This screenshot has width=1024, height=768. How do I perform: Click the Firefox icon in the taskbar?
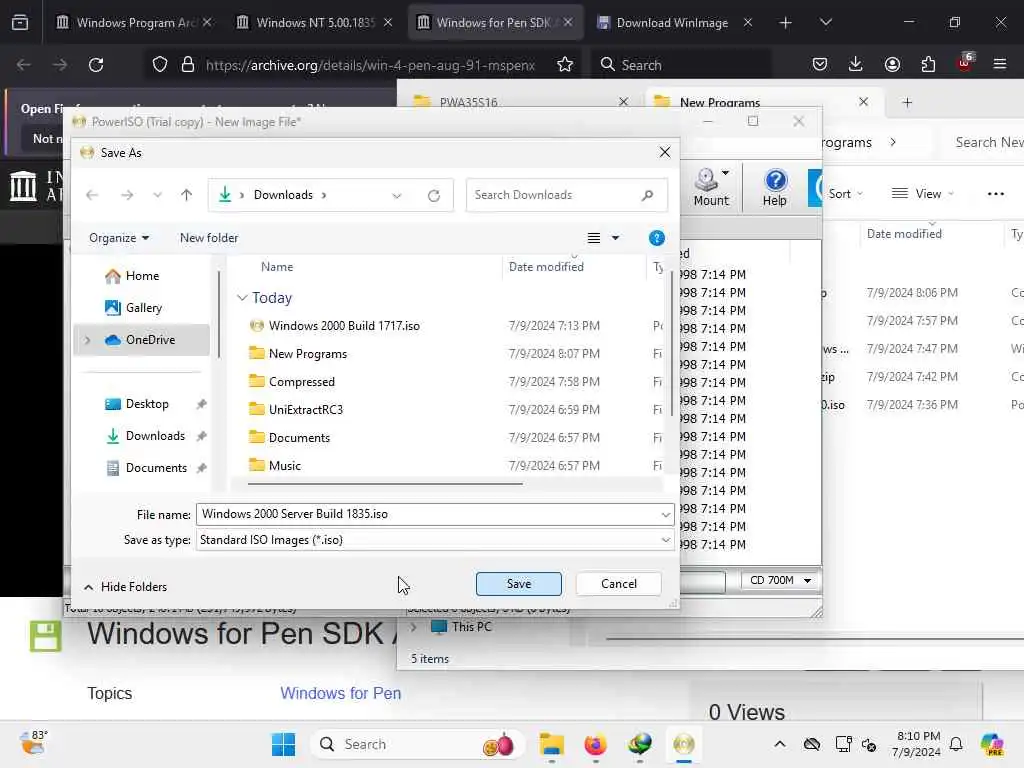tap(595, 744)
